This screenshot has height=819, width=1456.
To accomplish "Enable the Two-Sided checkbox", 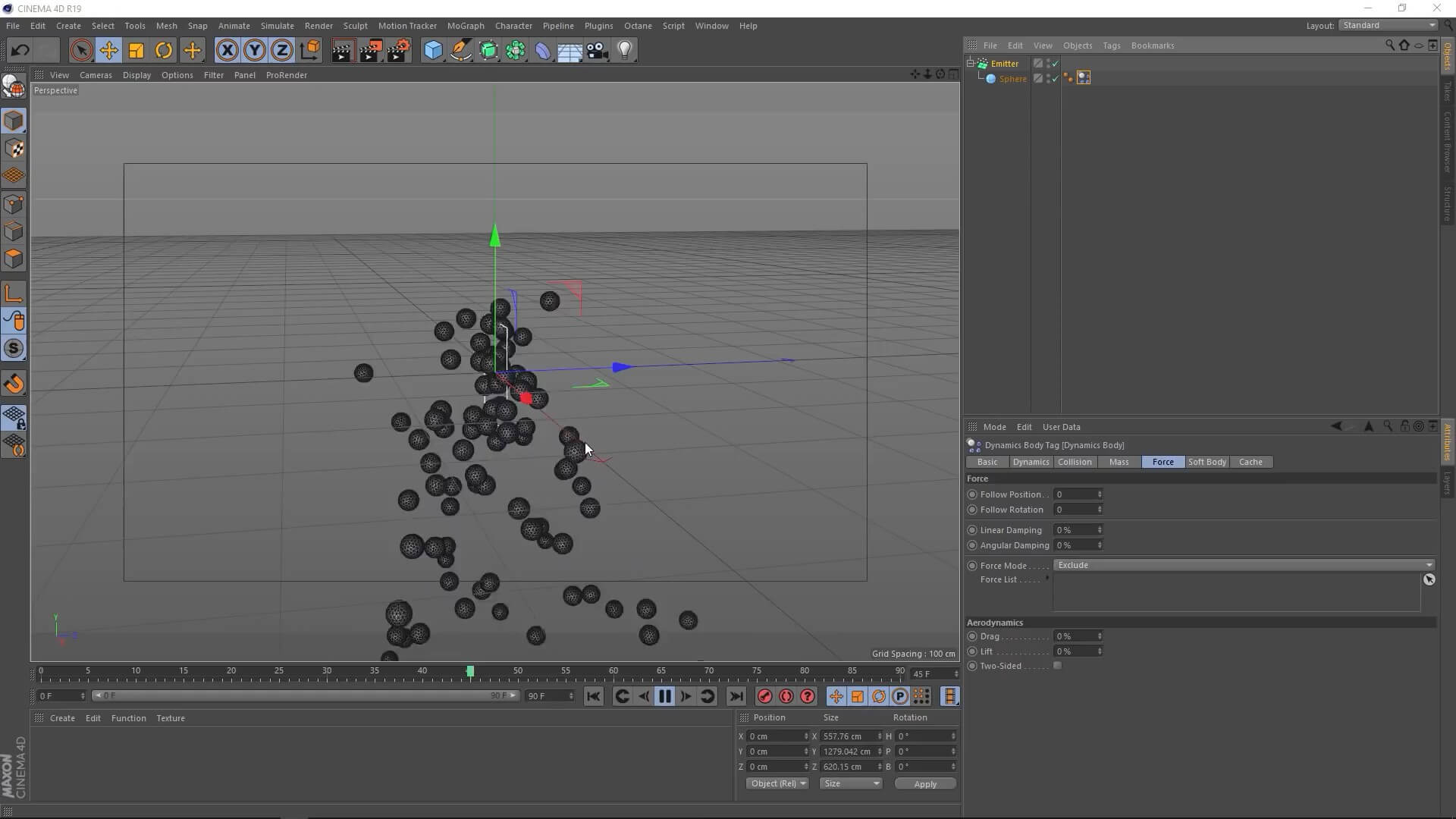I will coord(1058,666).
